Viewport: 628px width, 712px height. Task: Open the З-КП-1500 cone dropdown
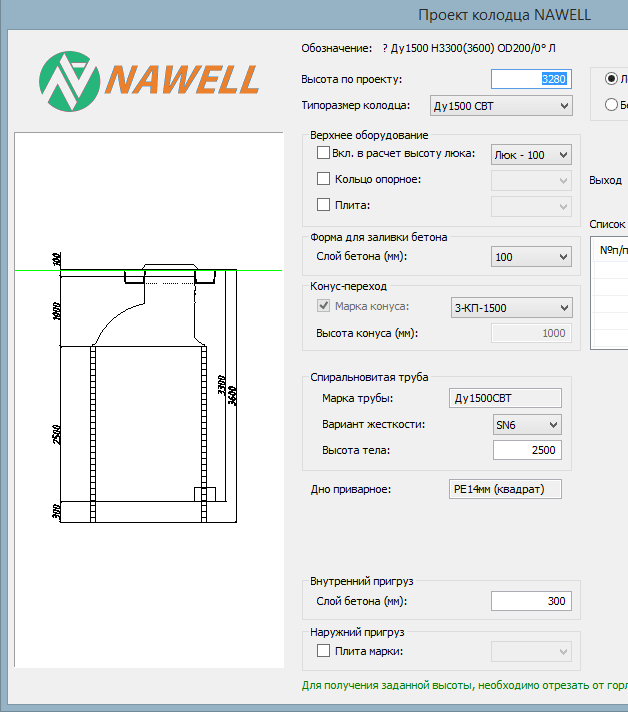click(511, 308)
